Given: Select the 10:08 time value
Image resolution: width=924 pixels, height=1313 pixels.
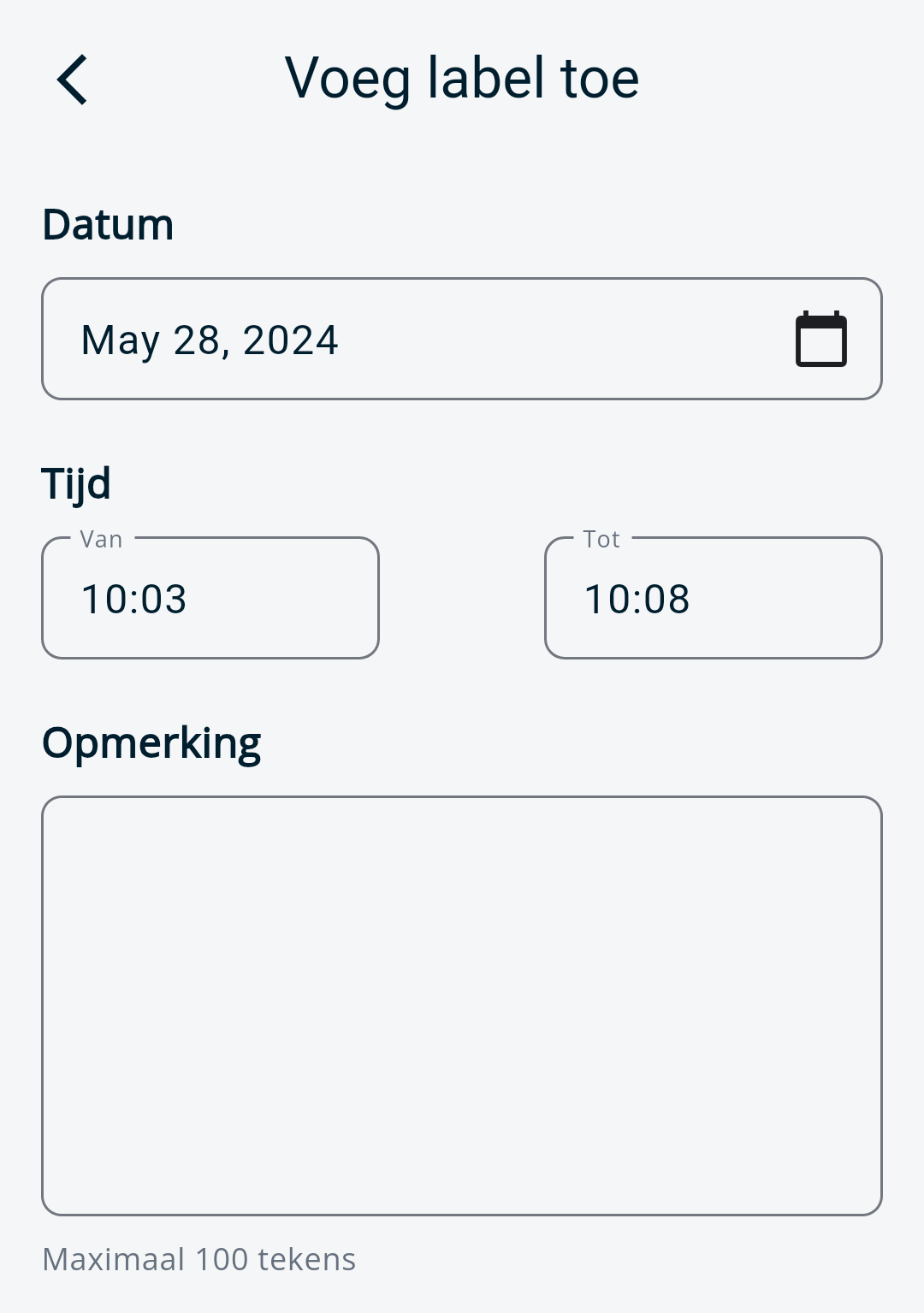Looking at the screenshot, I should pyautogui.click(x=637, y=599).
